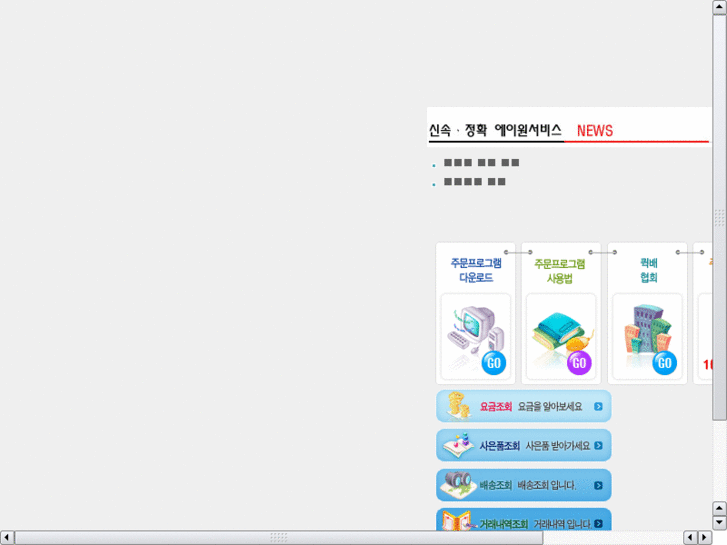The width and height of the screenshot is (727, 545).
Task: Click the binoculars icon on 배송조회 banner
Action: tap(458, 484)
